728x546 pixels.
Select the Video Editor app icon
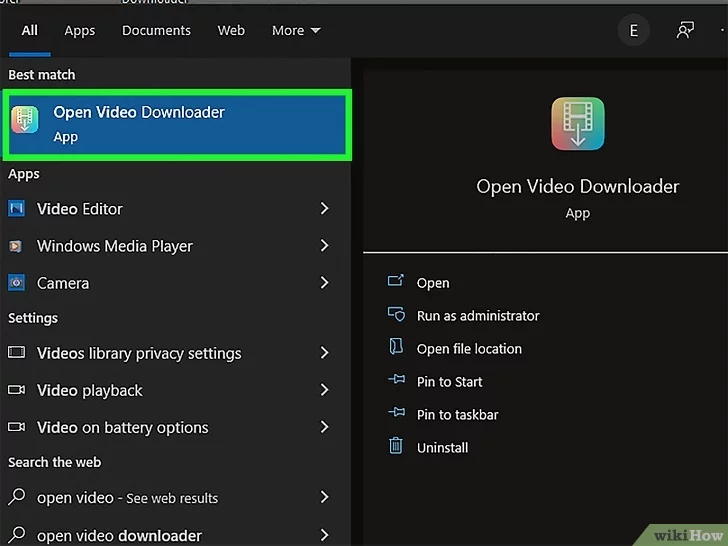pos(16,208)
